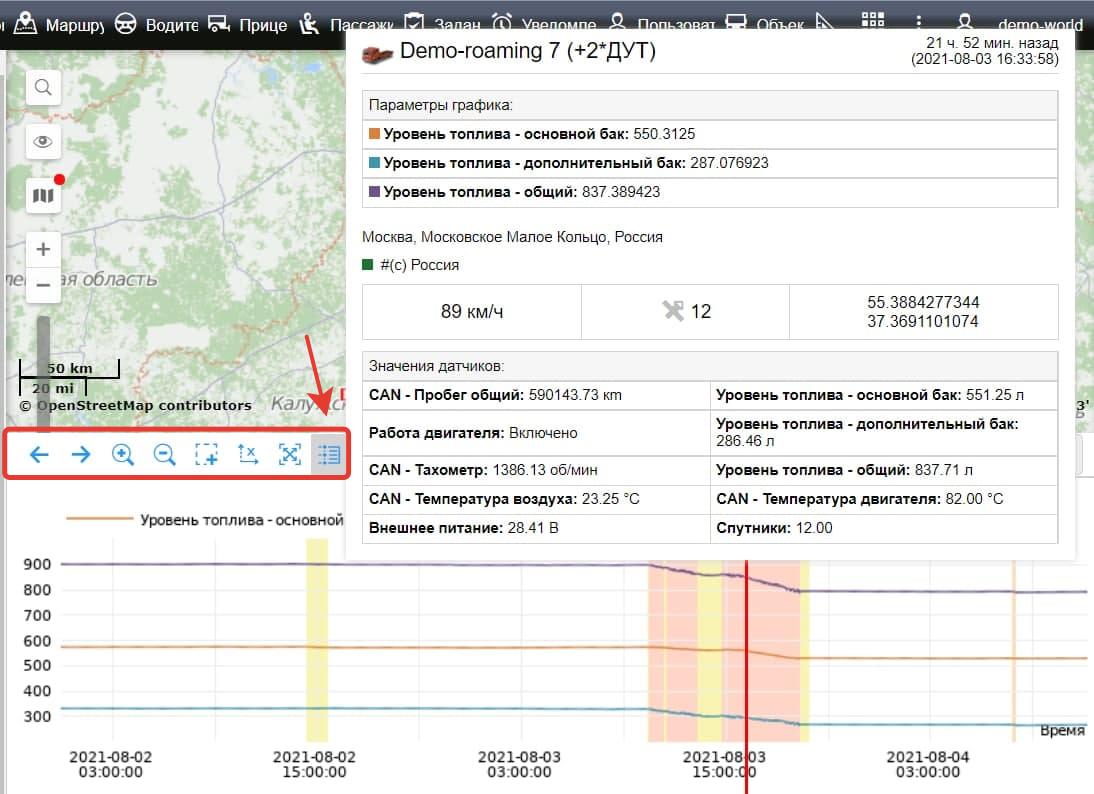The image size is (1094, 794).
Task: Open the Маршруты menu item
Action: [62, 24]
